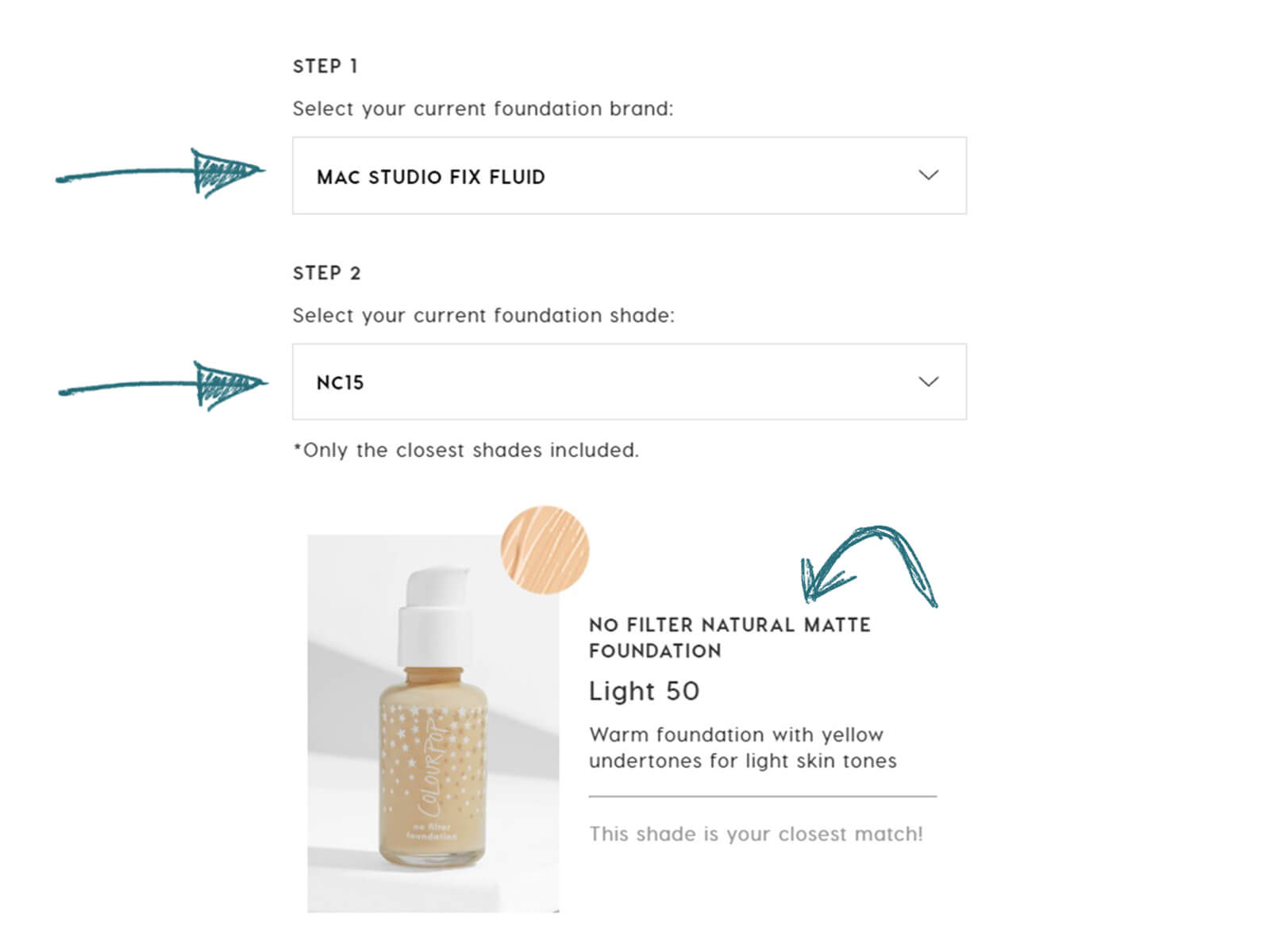
Task: Click chevron beside MAC STUDIO FIX FLUID
Action: 929,175
